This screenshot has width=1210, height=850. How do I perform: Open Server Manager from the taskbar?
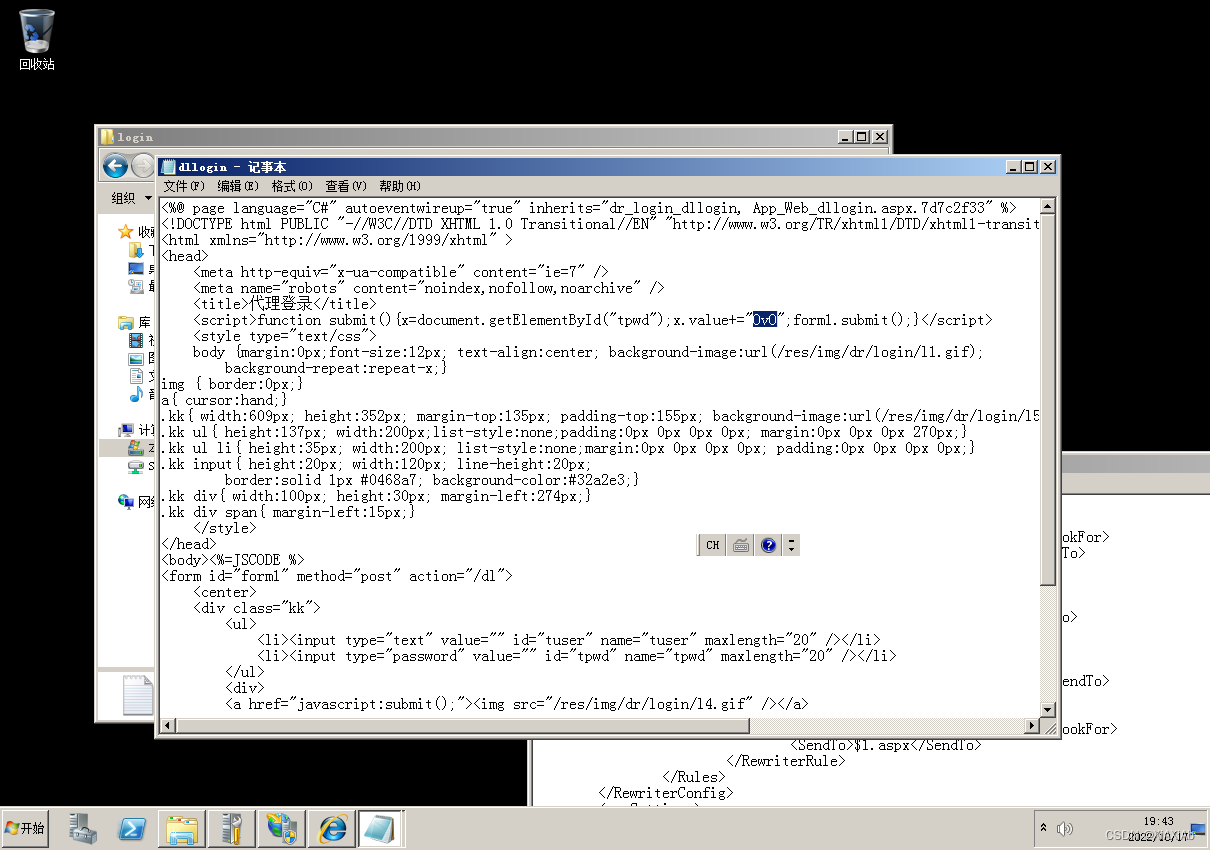tap(83, 828)
